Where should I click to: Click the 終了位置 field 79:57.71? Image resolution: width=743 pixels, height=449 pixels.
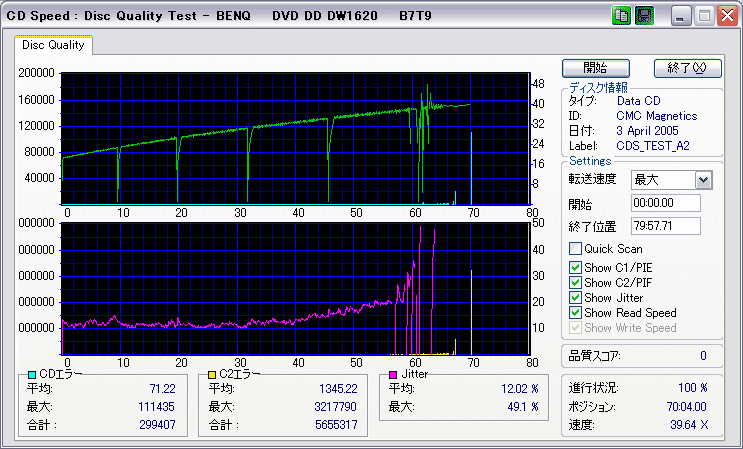(666, 226)
